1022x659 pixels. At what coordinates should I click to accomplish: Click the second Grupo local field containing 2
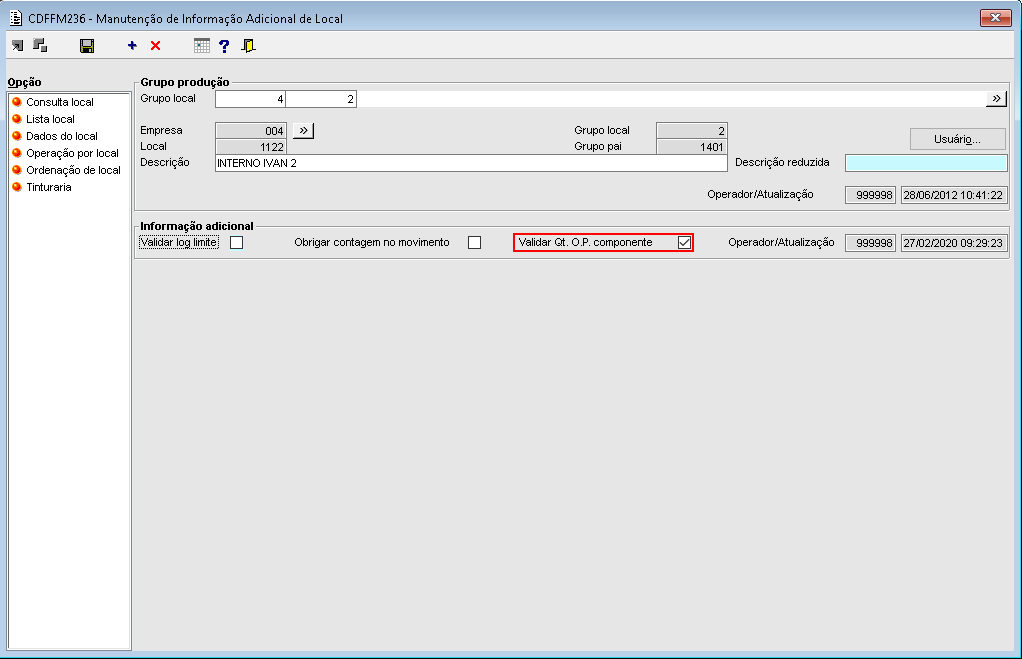pos(321,99)
